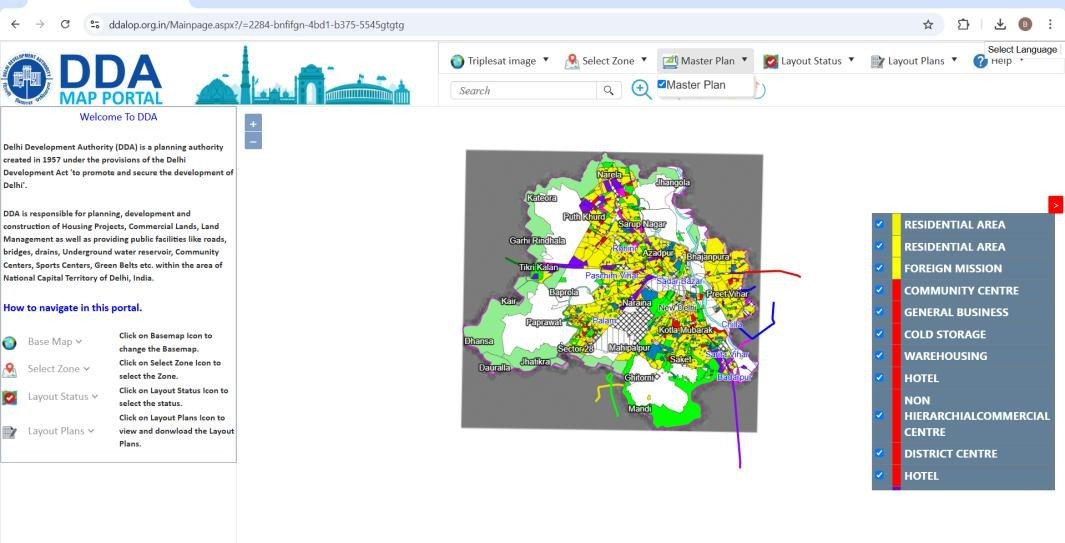Click the Layout Plans sheet icon in toolbar
Image resolution: width=1065 pixels, height=543 pixels.
point(878,61)
